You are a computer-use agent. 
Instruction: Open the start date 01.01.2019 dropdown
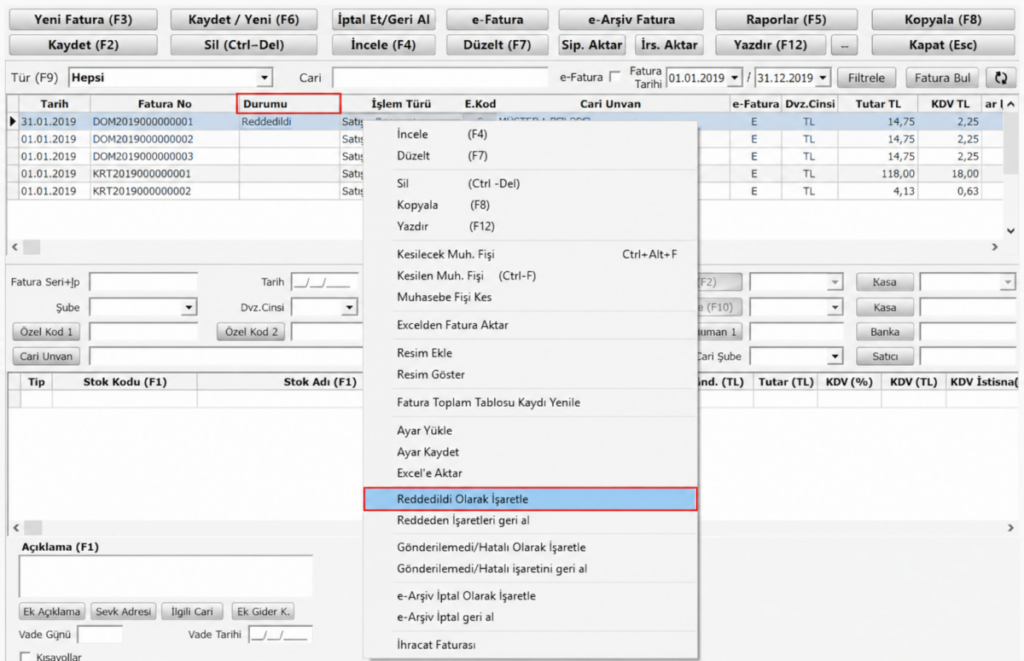coord(735,78)
